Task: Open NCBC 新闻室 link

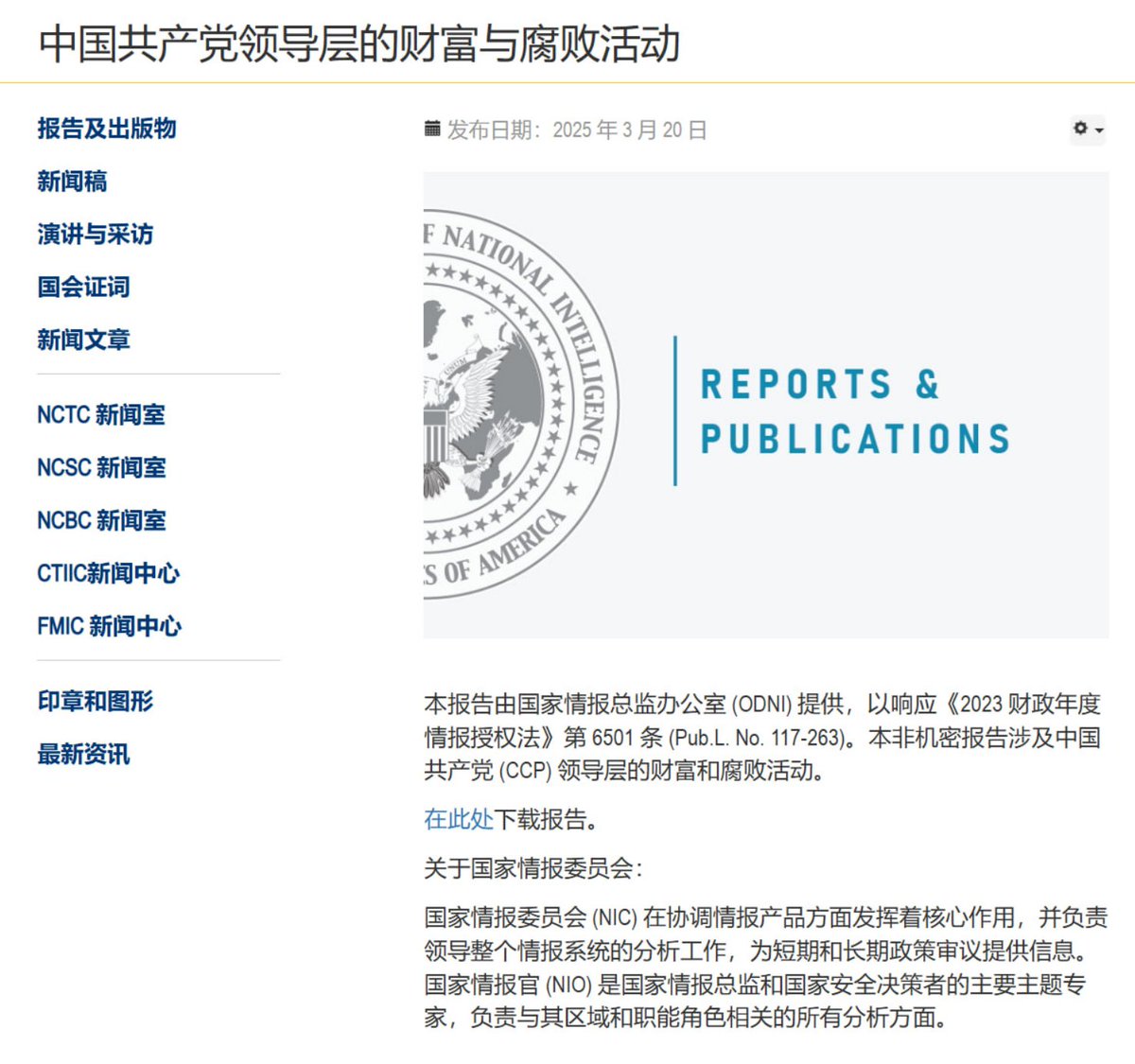Action: 101,521
